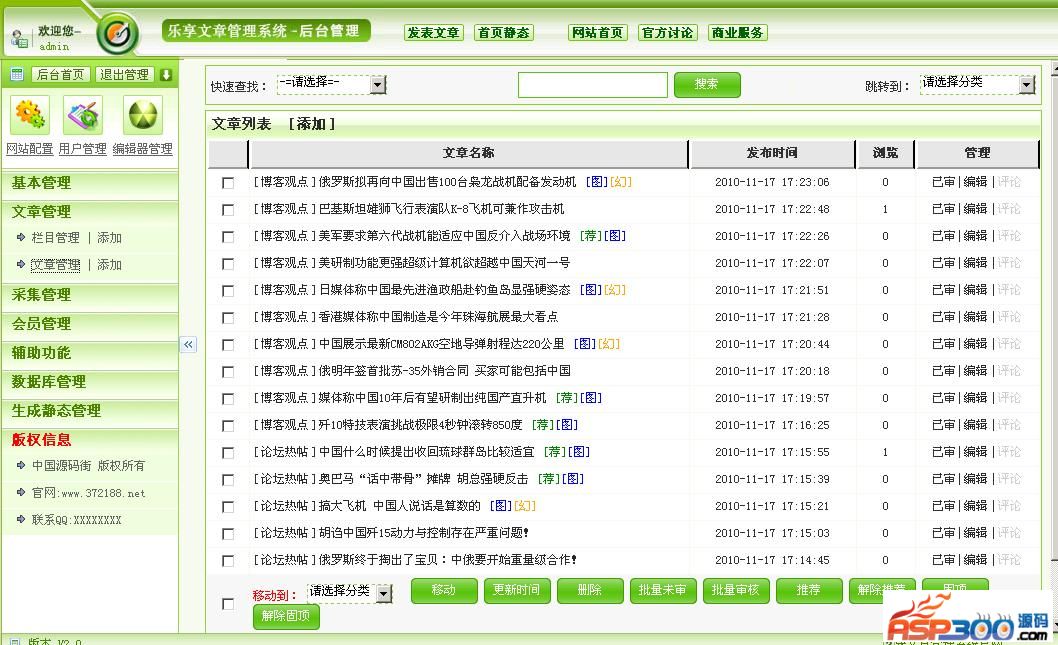Check the box for 巴基斯坦雄狮飞行表演队 article

click(x=228, y=210)
